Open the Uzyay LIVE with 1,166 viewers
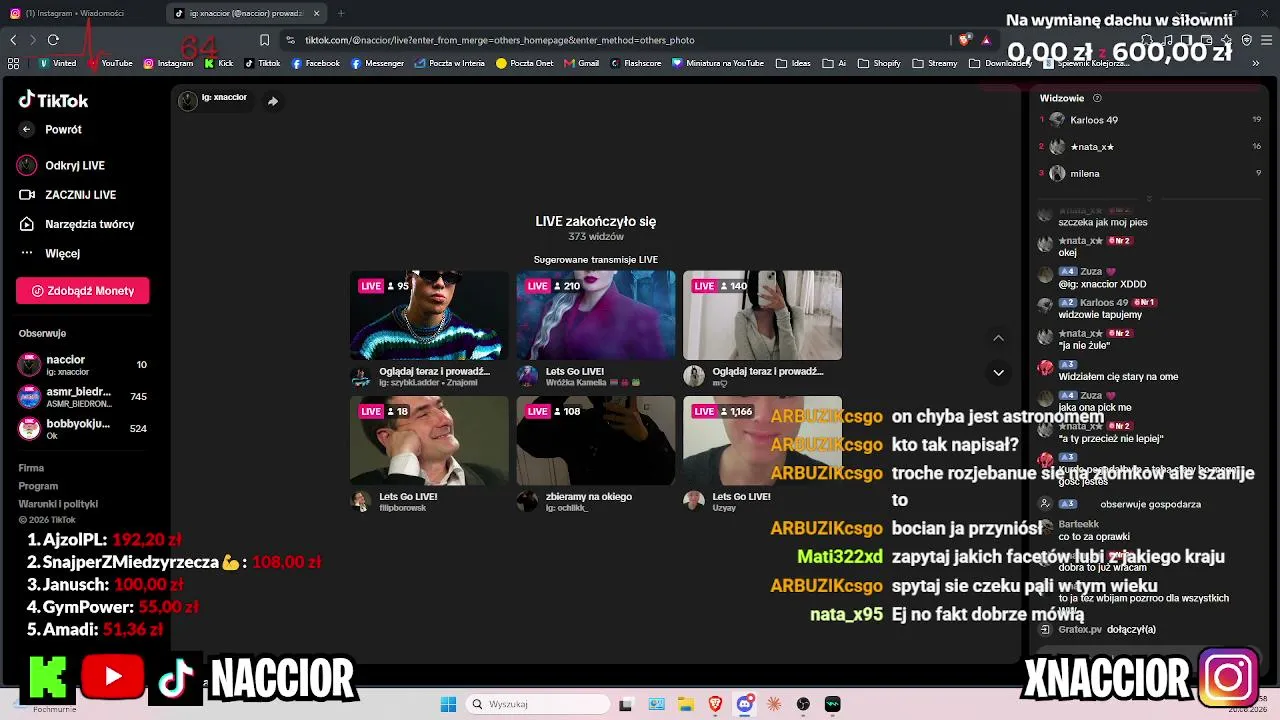The image size is (1280, 720). [x=762, y=441]
